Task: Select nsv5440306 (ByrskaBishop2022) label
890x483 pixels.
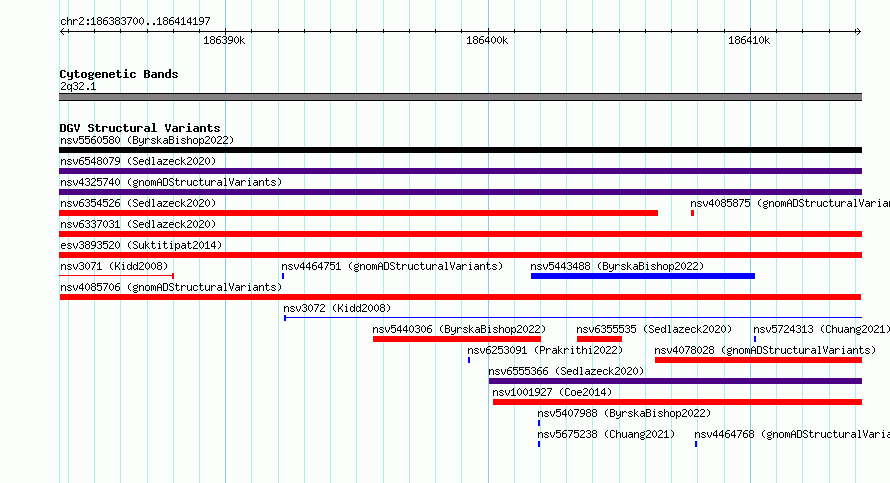Action: pyautogui.click(x=459, y=329)
